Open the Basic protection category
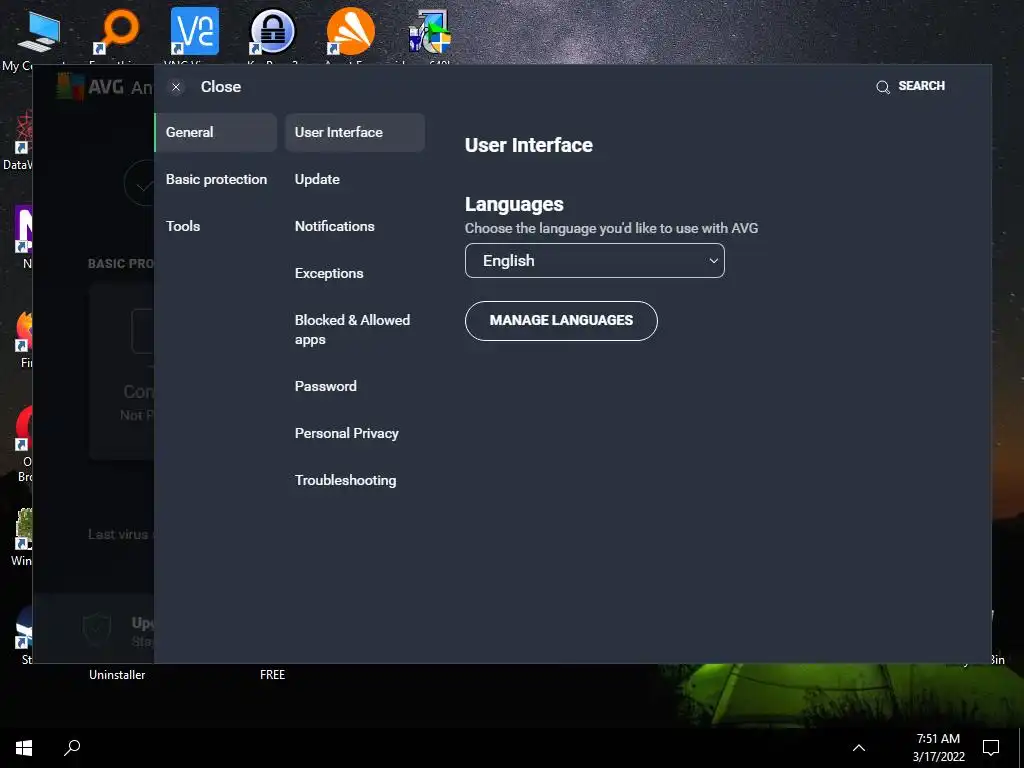Screen dimensions: 1024x768 point(216,179)
